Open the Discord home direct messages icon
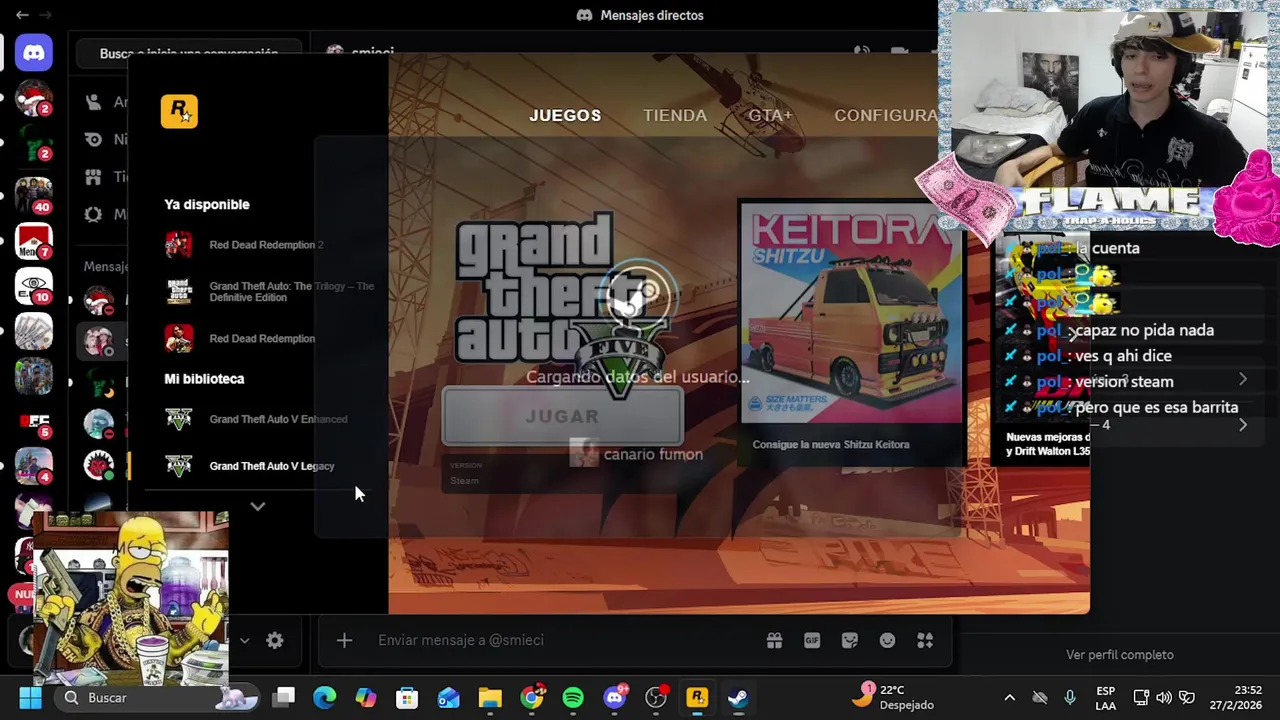Viewport: 1280px width, 720px height. coord(34,53)
